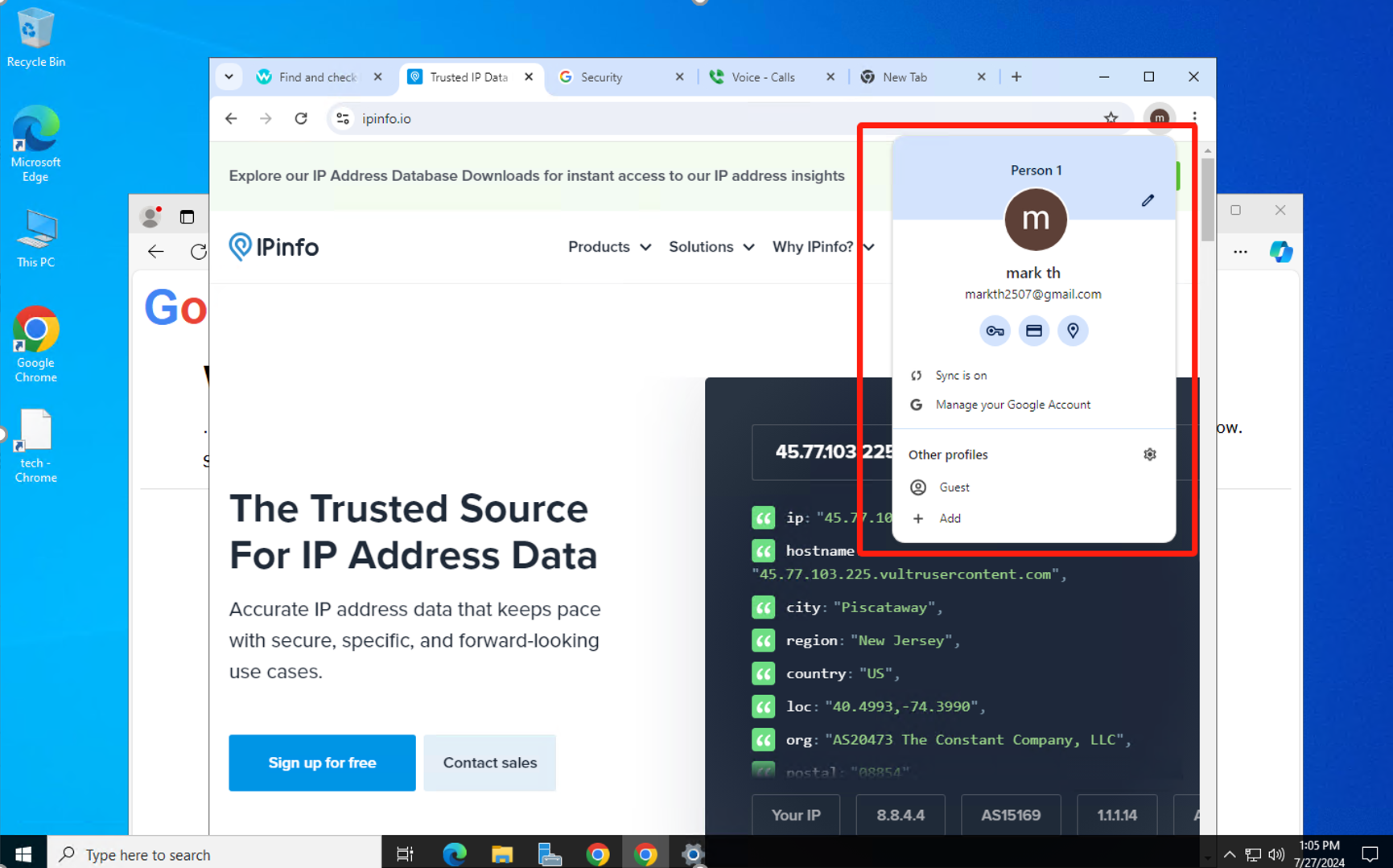The width and height of the screenshot is (1393, 868).
Task: View site information icon beside ipinfo.io
Action: click(x=343, y=119)
